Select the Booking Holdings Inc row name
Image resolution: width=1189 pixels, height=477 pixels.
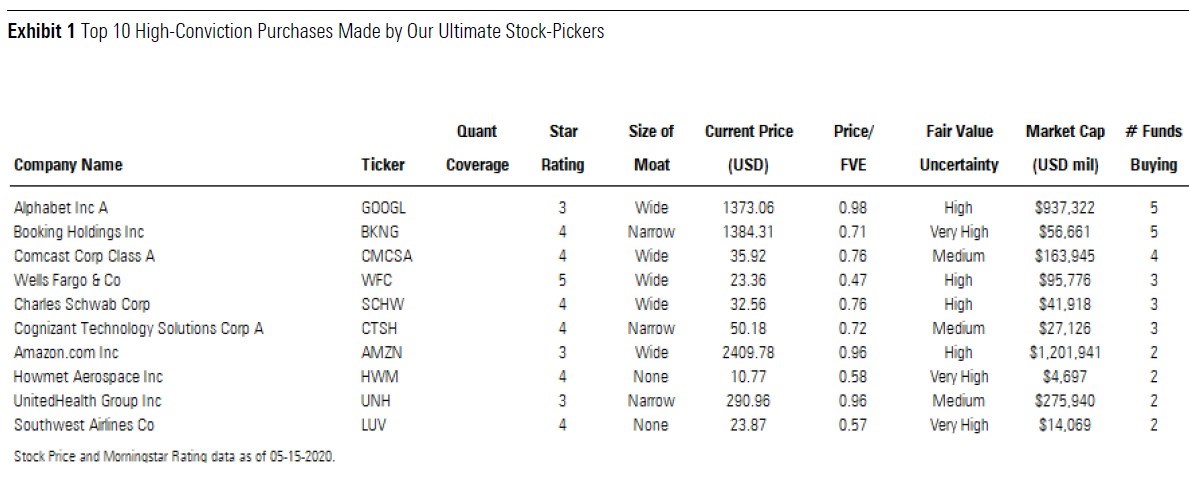(x=79, y=232)
